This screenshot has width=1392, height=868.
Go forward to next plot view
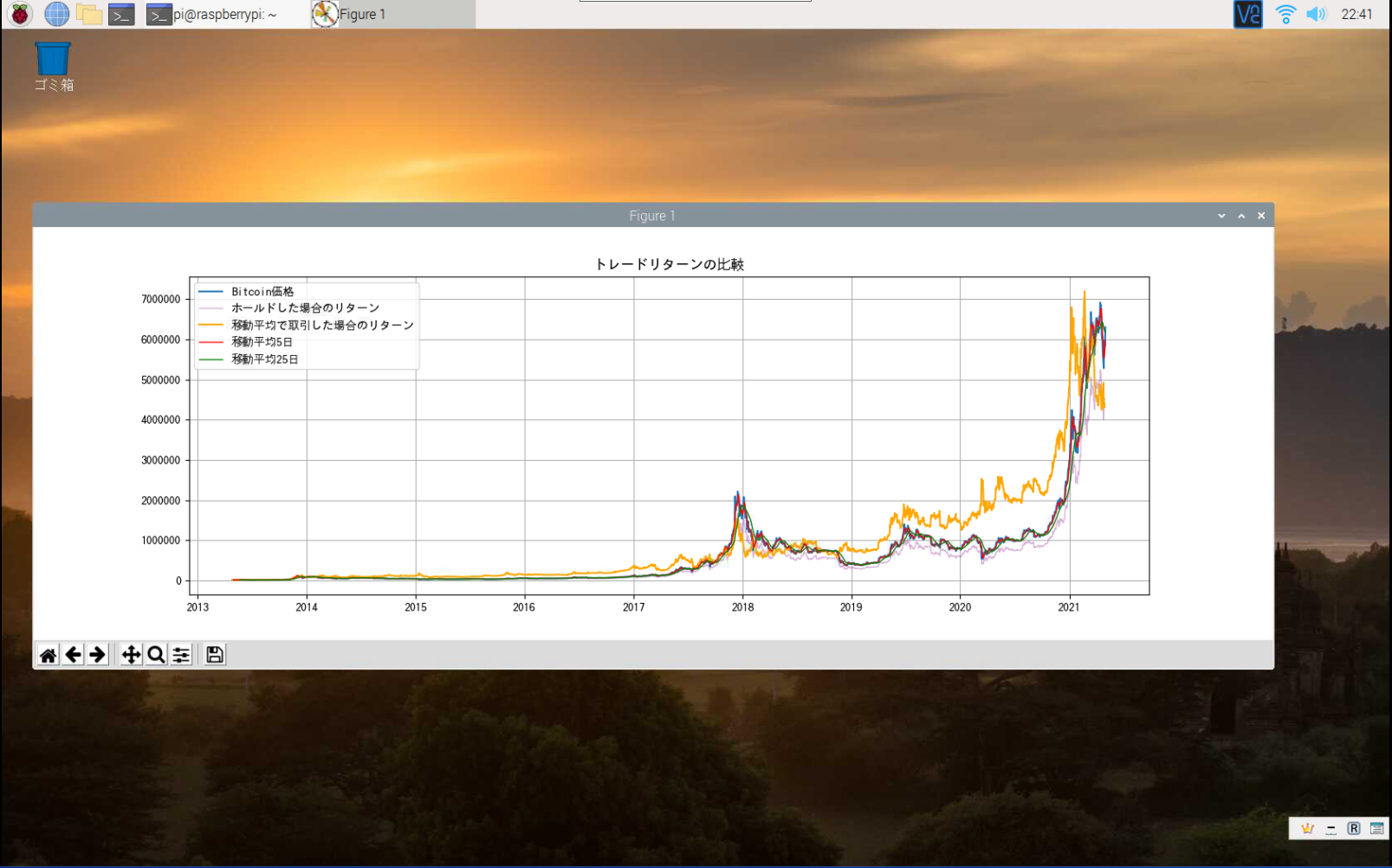98,655
